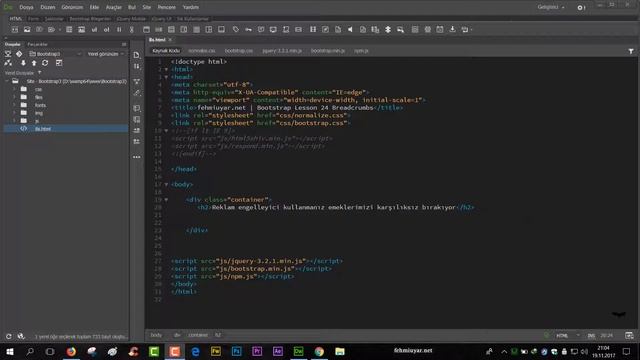Switch to the jQuery Mobile insert tab

point(131,19)
